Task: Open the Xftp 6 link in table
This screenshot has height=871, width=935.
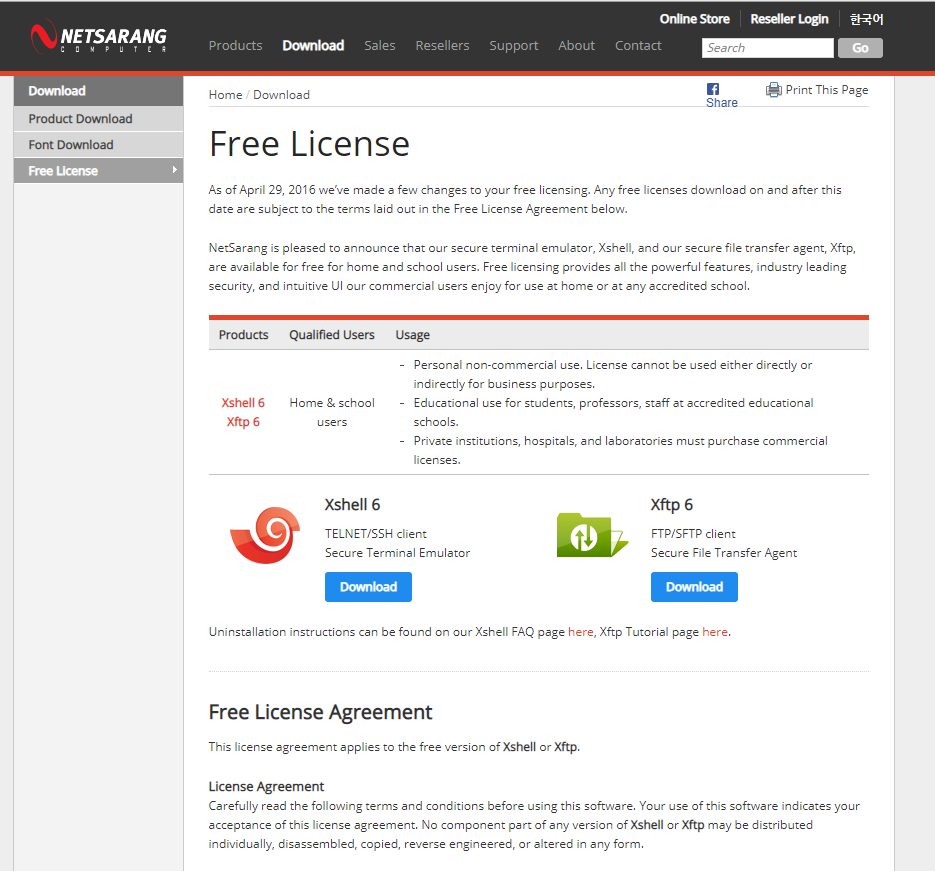Action: point(243,421)
